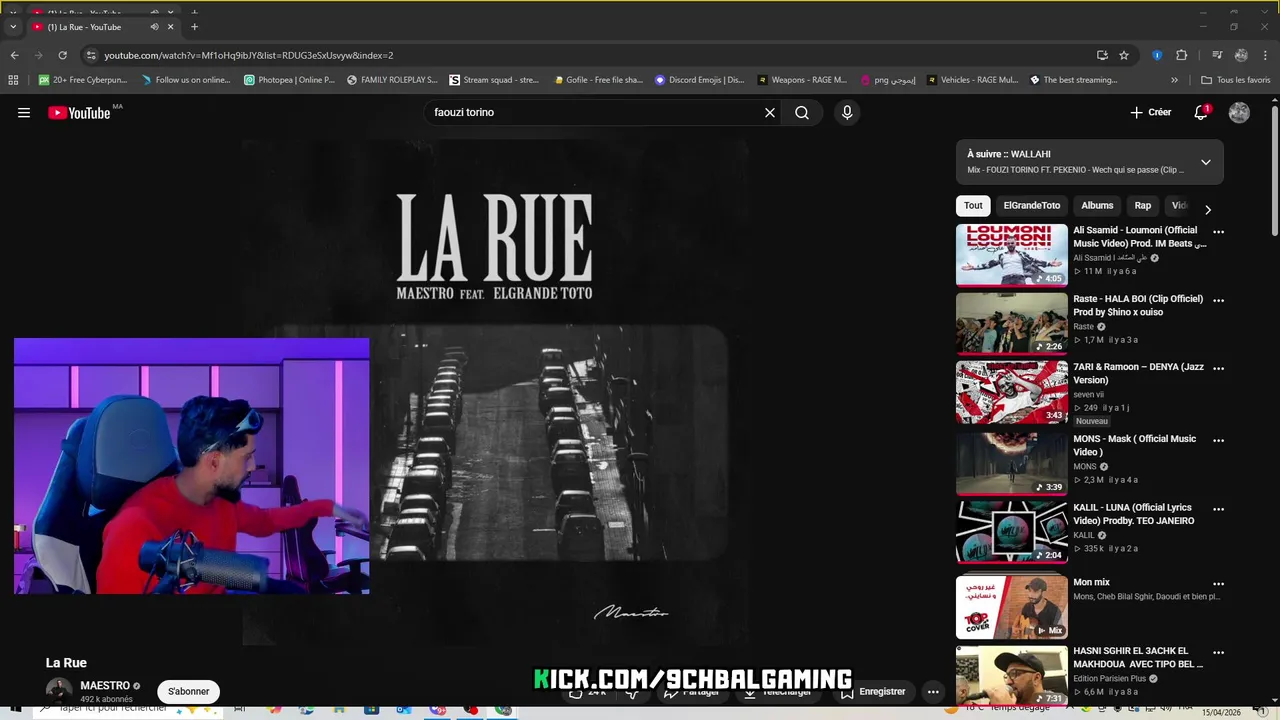Open the Mon mix thumbnail
This screenshot has height=720, width=1280.
pyautogui.click(x=1011, y=607)
